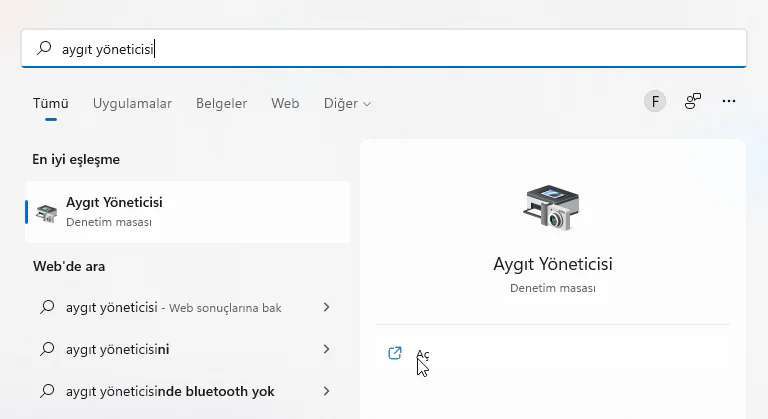
Task: Choose the 'aygıt yöneticisinde bluetooth yok' suggestion
Action: 170,391
